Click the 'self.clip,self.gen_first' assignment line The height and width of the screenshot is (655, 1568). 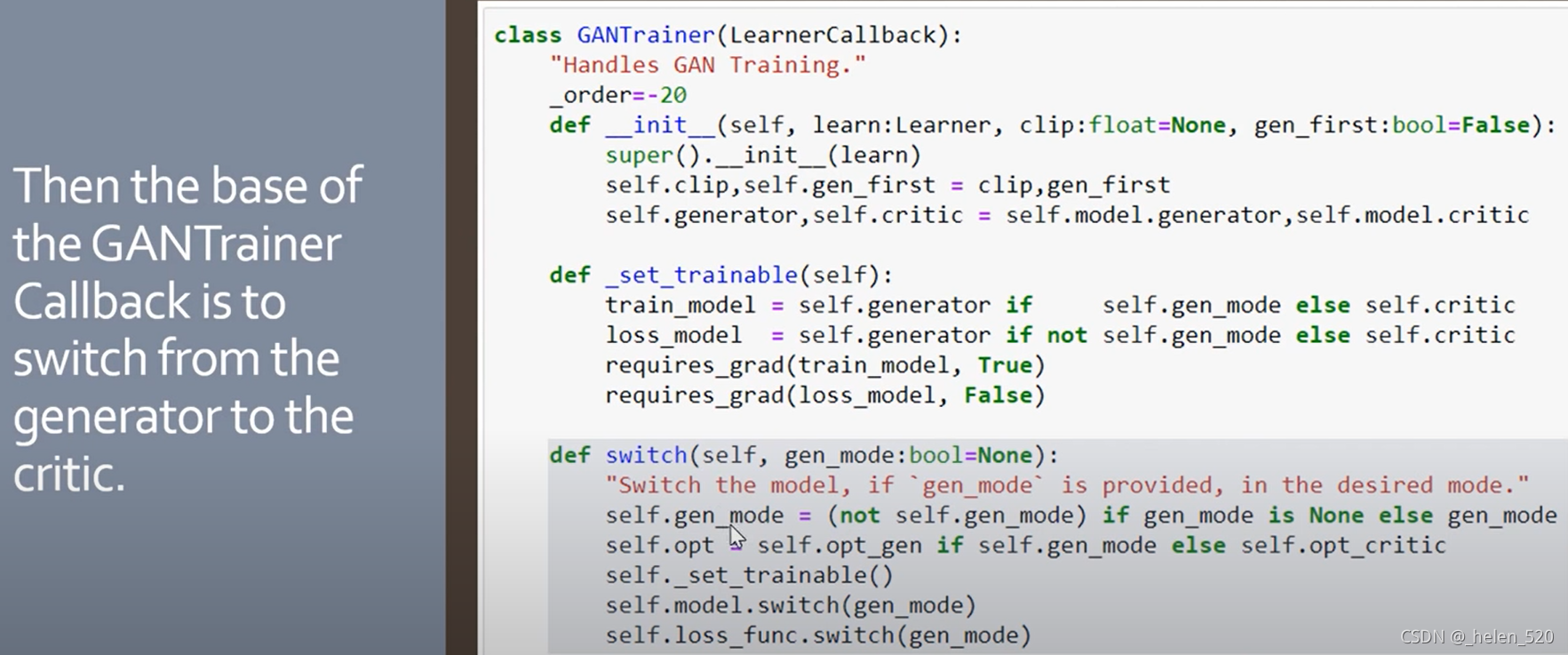coord(887,186)
